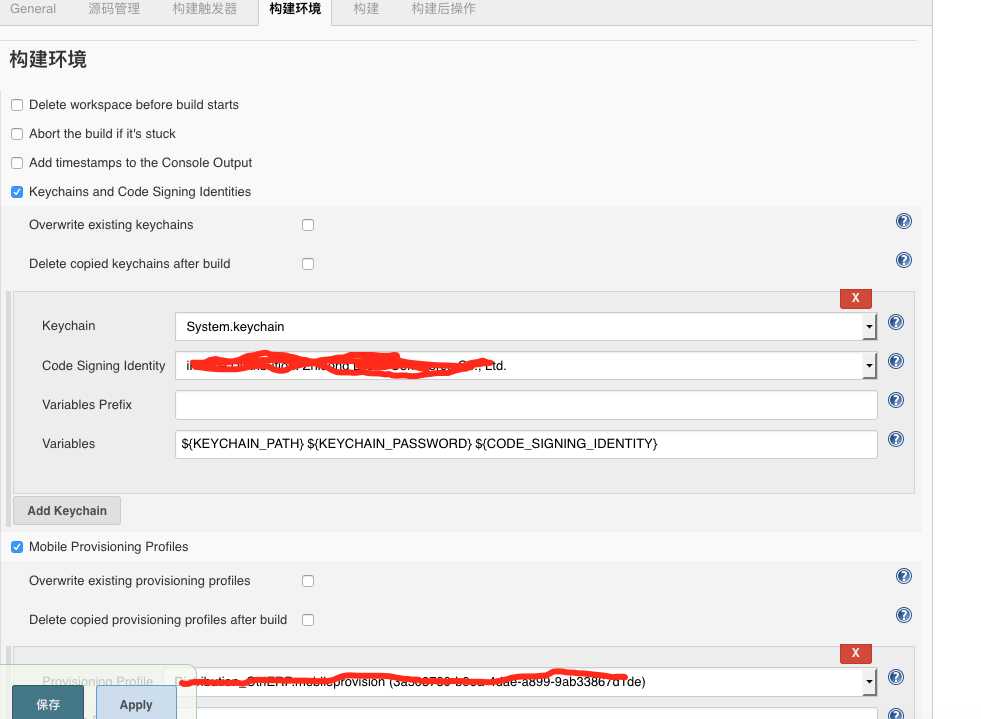Switch to the 源码管理 tab

(x=114, y=9)
